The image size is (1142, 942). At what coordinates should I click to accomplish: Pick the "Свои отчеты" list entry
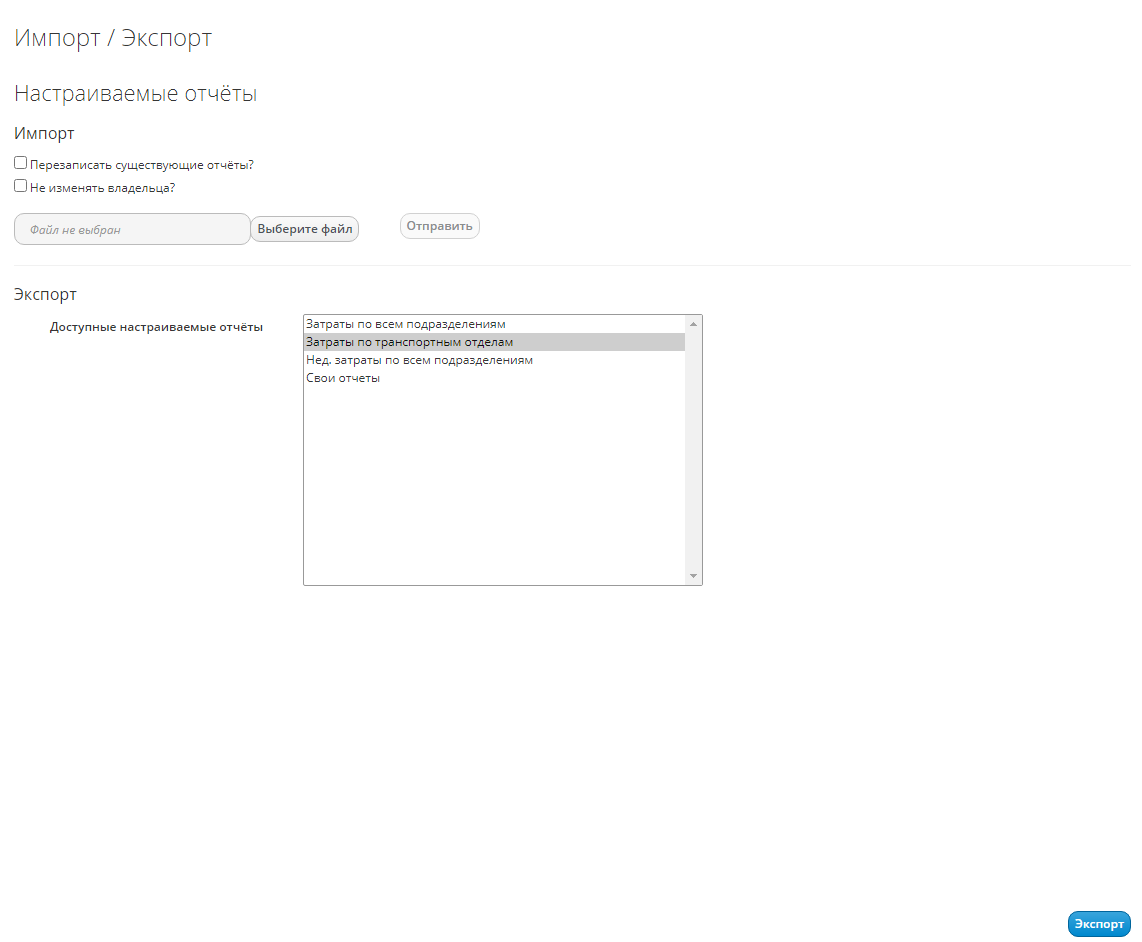343,378
